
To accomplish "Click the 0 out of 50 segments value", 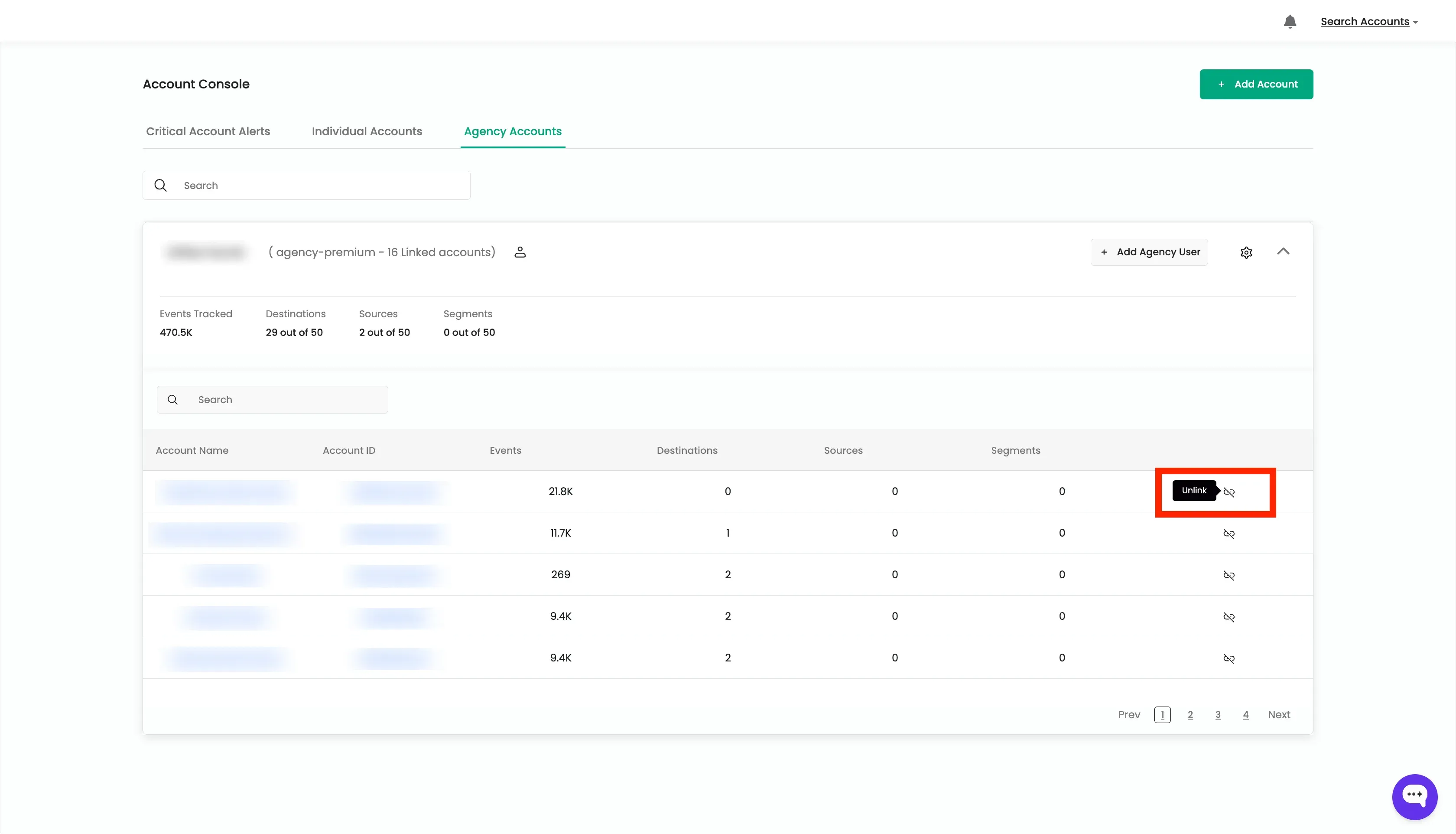I will (x=469, y=332).
